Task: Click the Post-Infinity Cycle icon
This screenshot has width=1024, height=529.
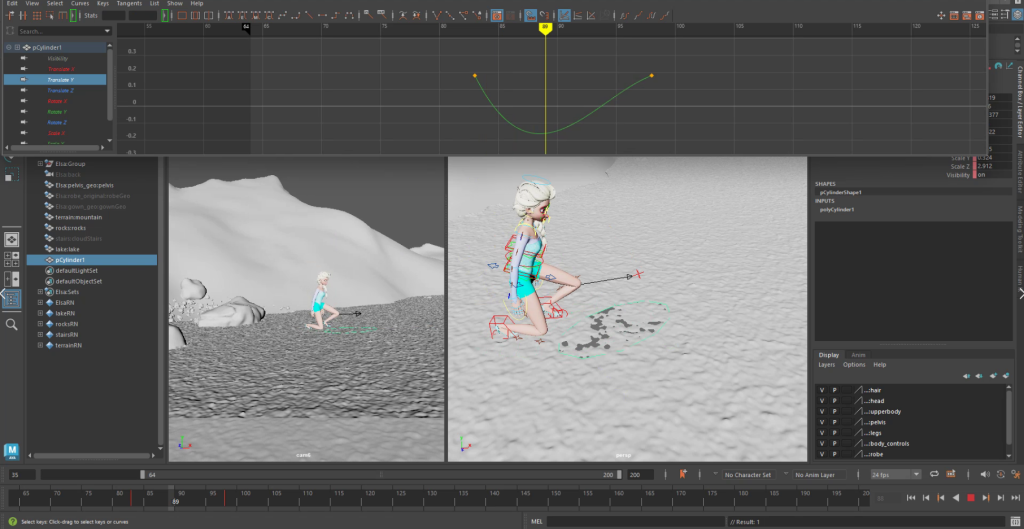Action: tap(651, 15)
